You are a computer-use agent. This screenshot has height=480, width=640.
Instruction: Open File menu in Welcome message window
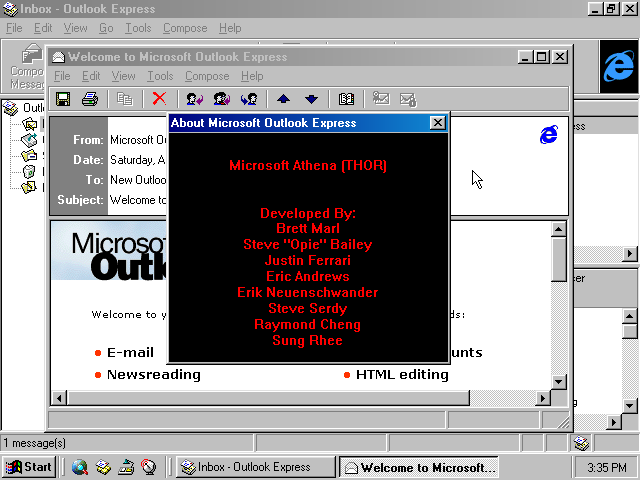click(62, 76)
